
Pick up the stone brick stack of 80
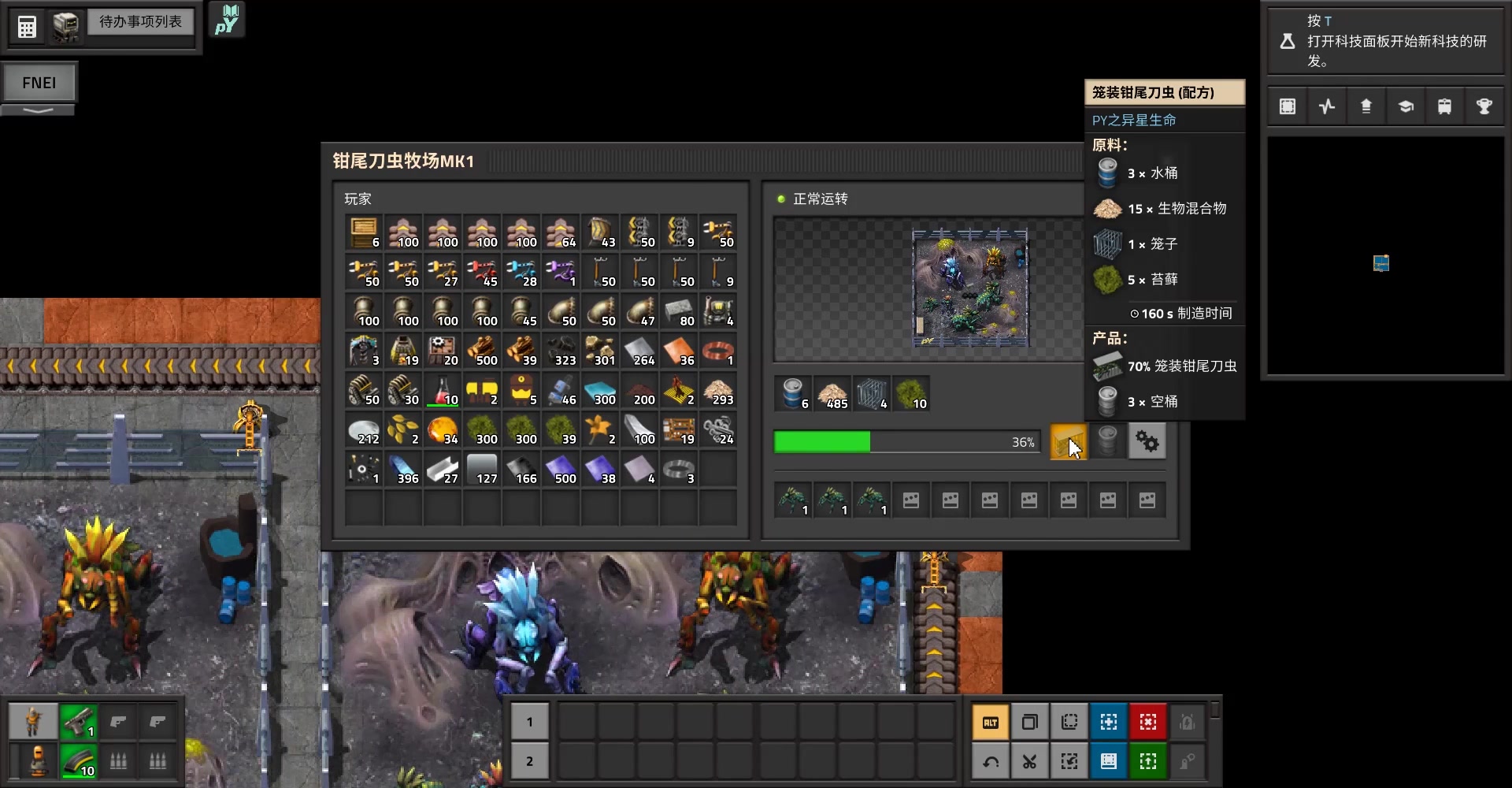point(679,311)
